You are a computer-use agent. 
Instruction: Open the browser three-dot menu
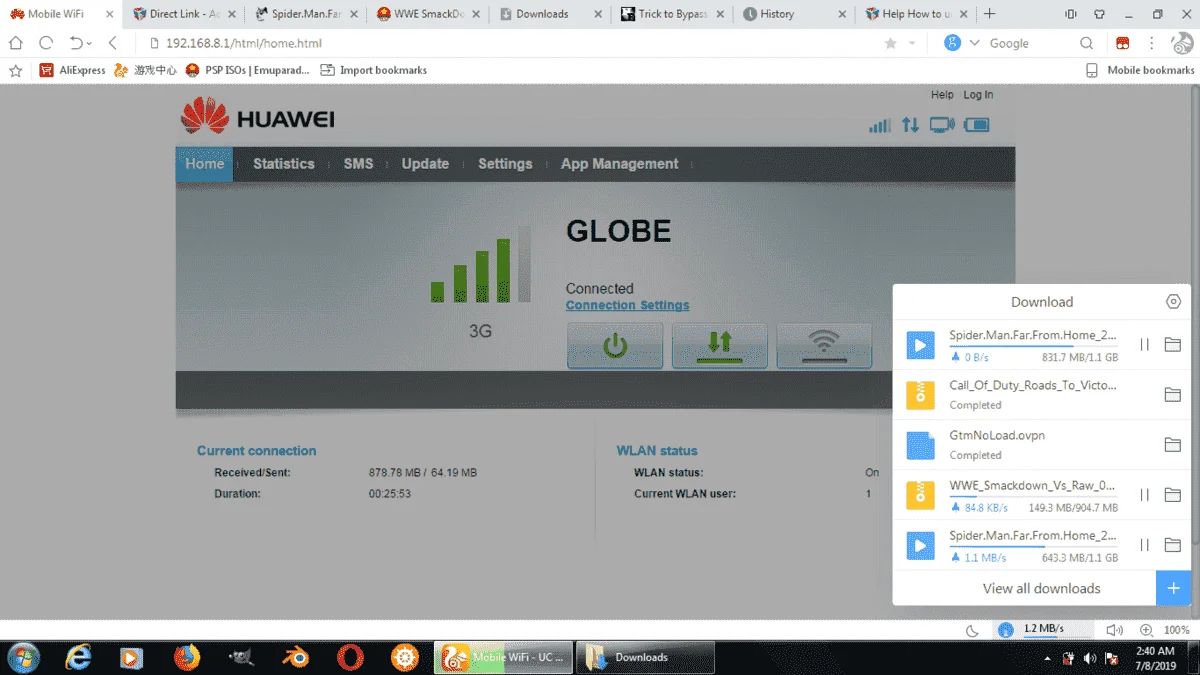tap(1152, 43)
